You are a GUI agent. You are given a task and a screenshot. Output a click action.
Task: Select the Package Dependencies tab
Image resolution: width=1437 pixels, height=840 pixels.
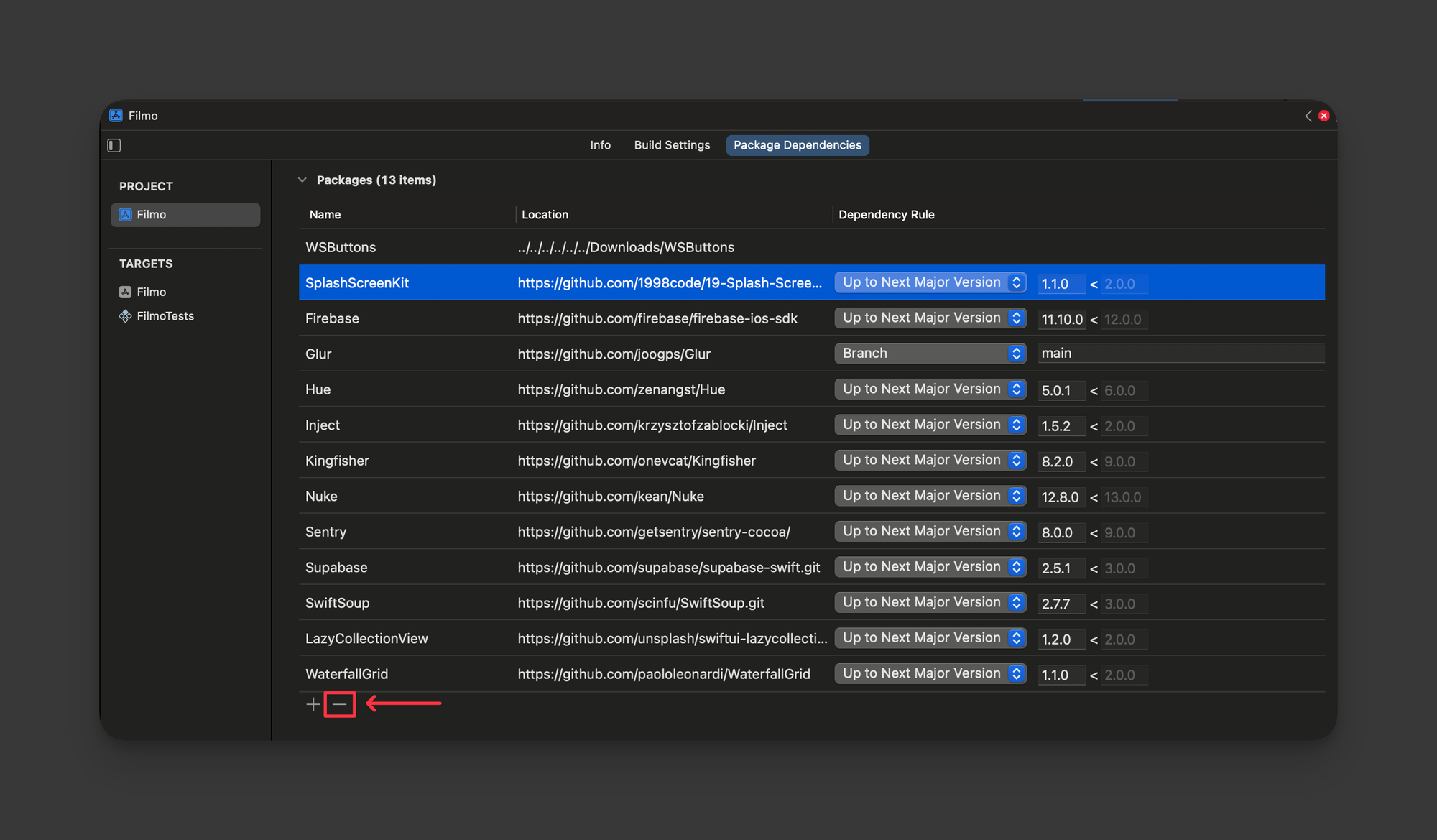point(797,145)
